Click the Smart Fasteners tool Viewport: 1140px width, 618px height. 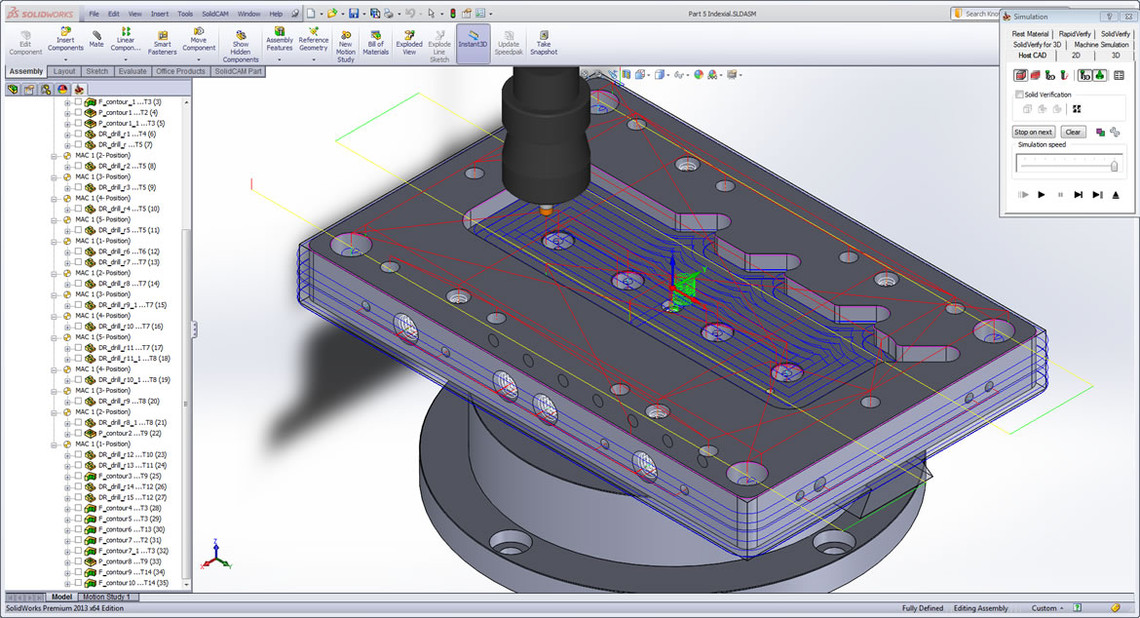(x=162, y=43)
